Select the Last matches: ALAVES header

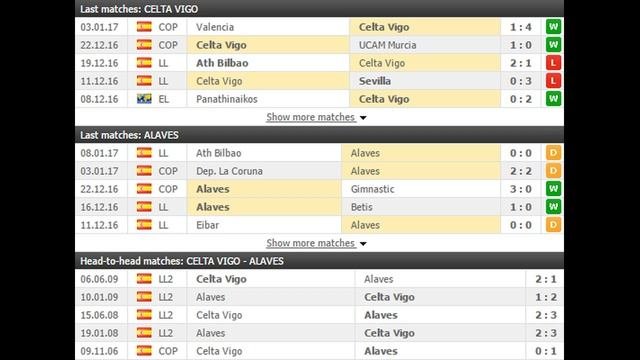click(x=319, y=135)
